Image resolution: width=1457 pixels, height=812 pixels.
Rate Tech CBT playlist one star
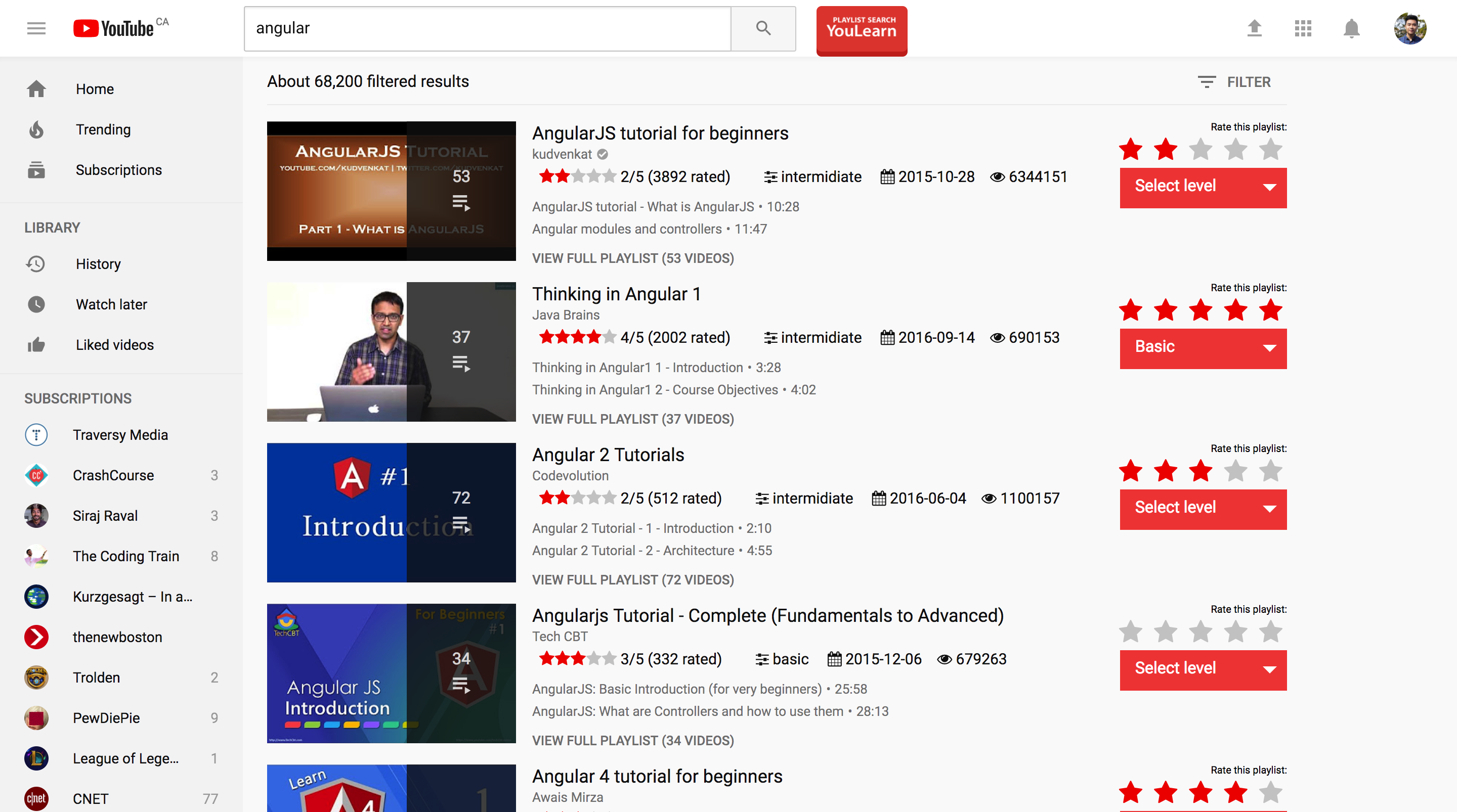(x=1131, y=631)
